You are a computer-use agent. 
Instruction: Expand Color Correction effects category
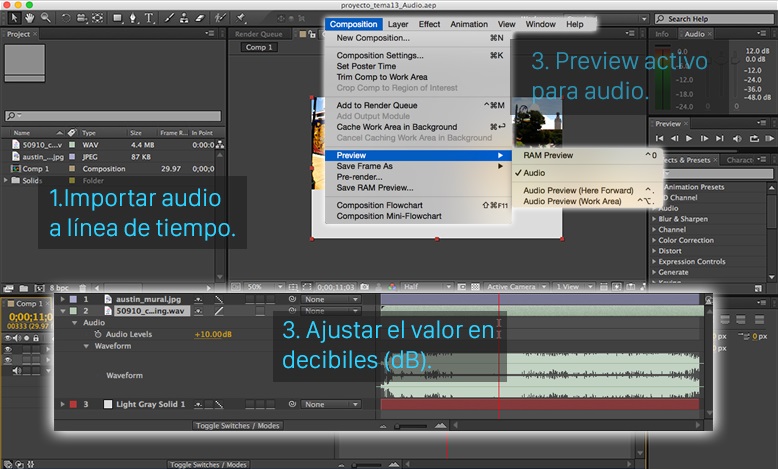coord(654,240)
